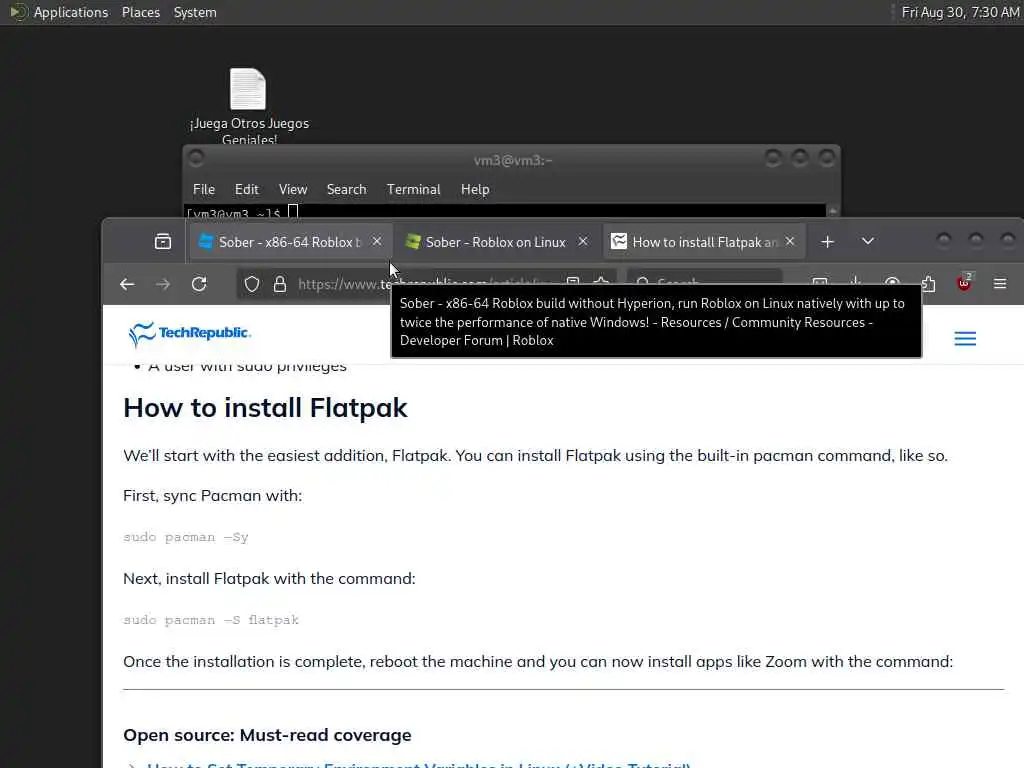
Task: Open the TechRepublic hamburger menu
Action: pos(965,338)
